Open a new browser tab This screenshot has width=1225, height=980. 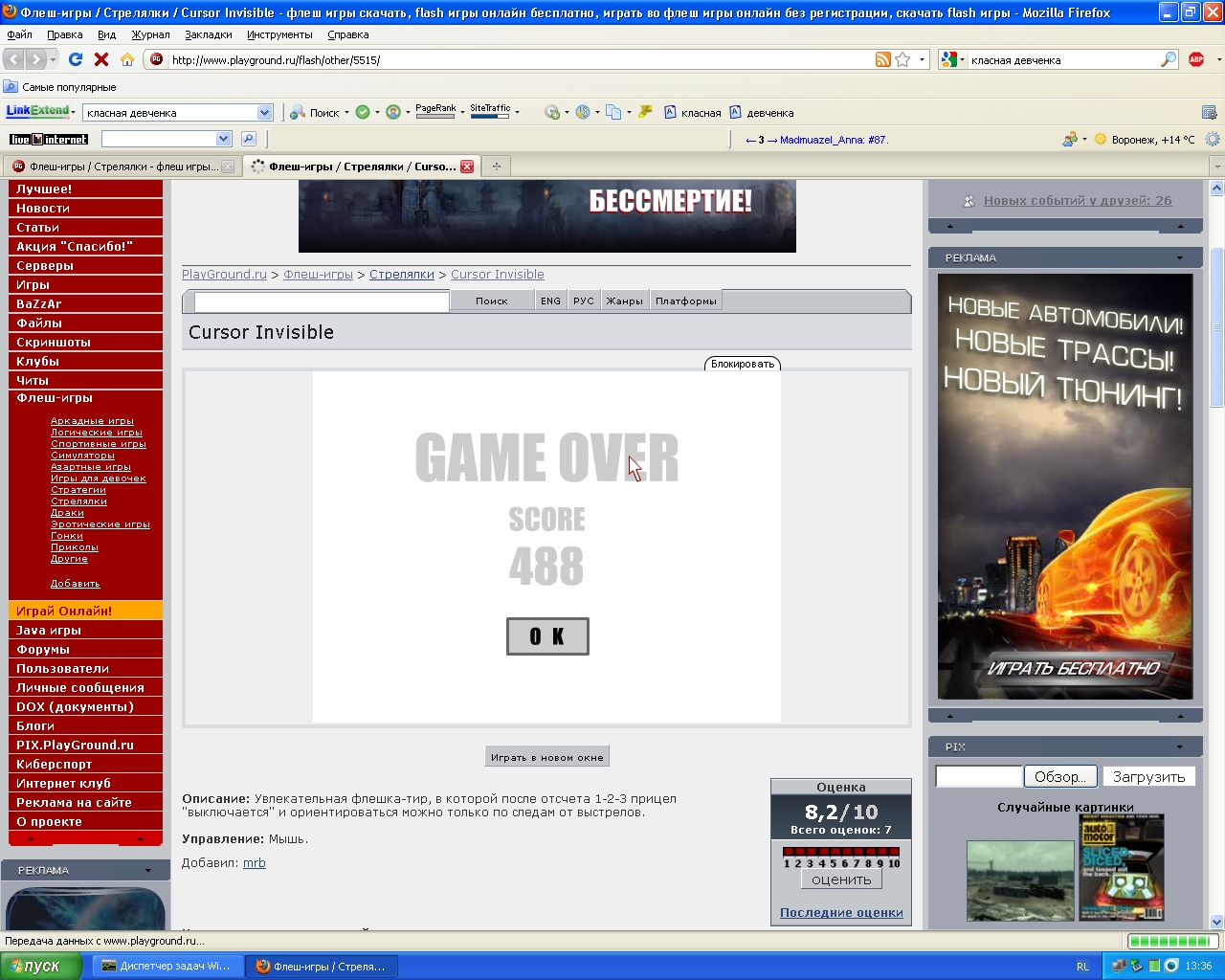click(496, 167)
